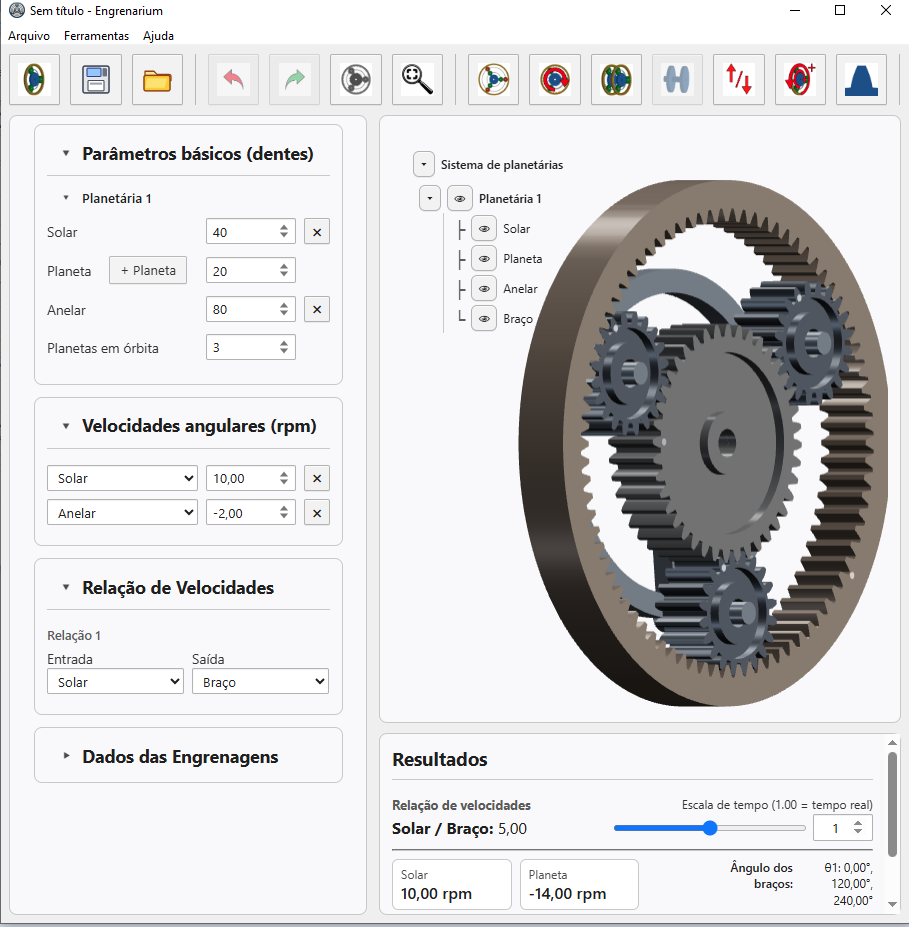The image size is (909, 927).
Task: Select the Anelar label in the tree
Action: coord(520,289)
